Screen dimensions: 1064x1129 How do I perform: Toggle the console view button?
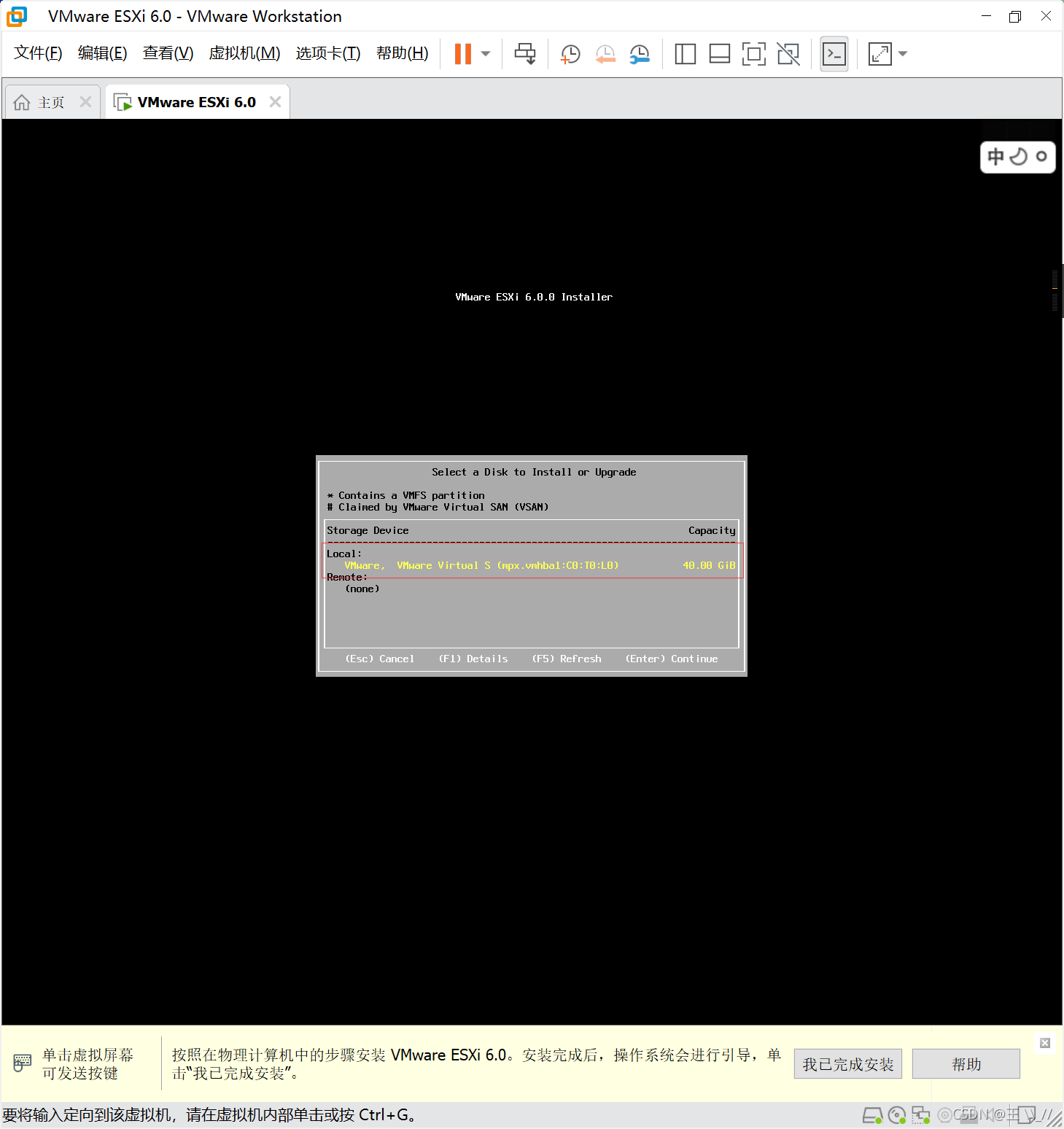tap(834, 54)
